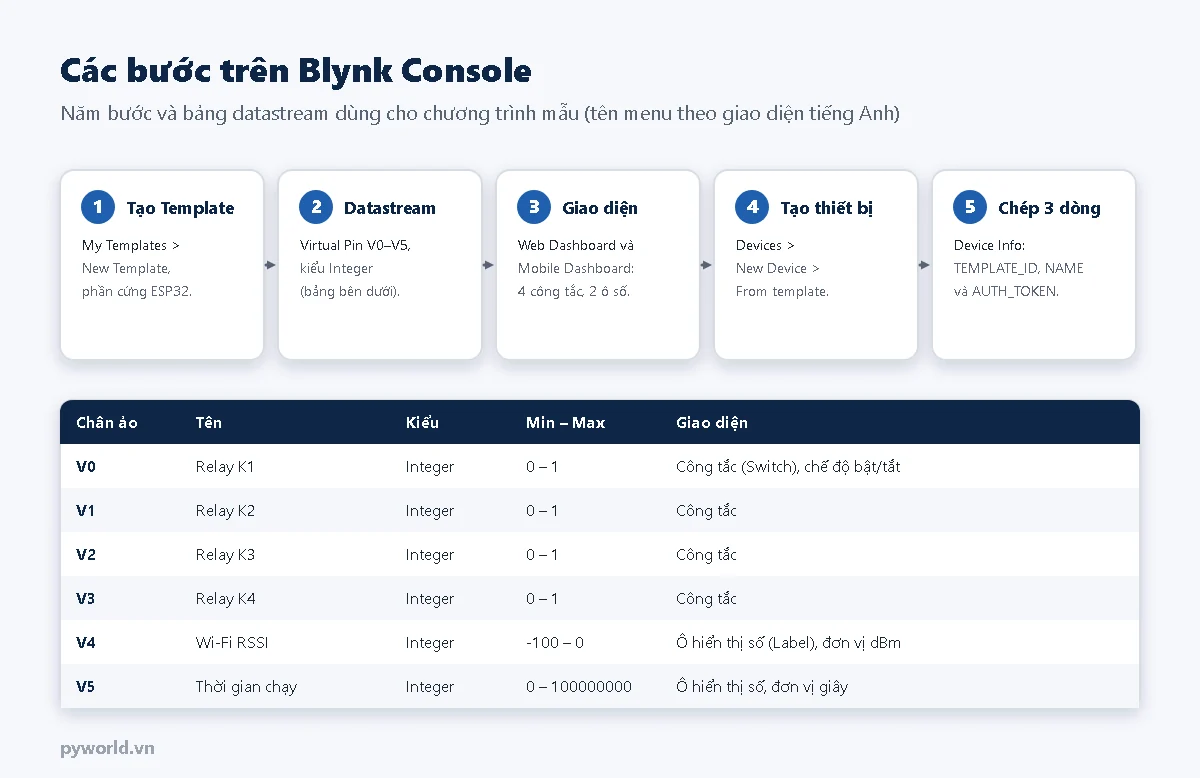
Task: Click the text "Mobile Dashboard:"
Action: click(576, 268)
